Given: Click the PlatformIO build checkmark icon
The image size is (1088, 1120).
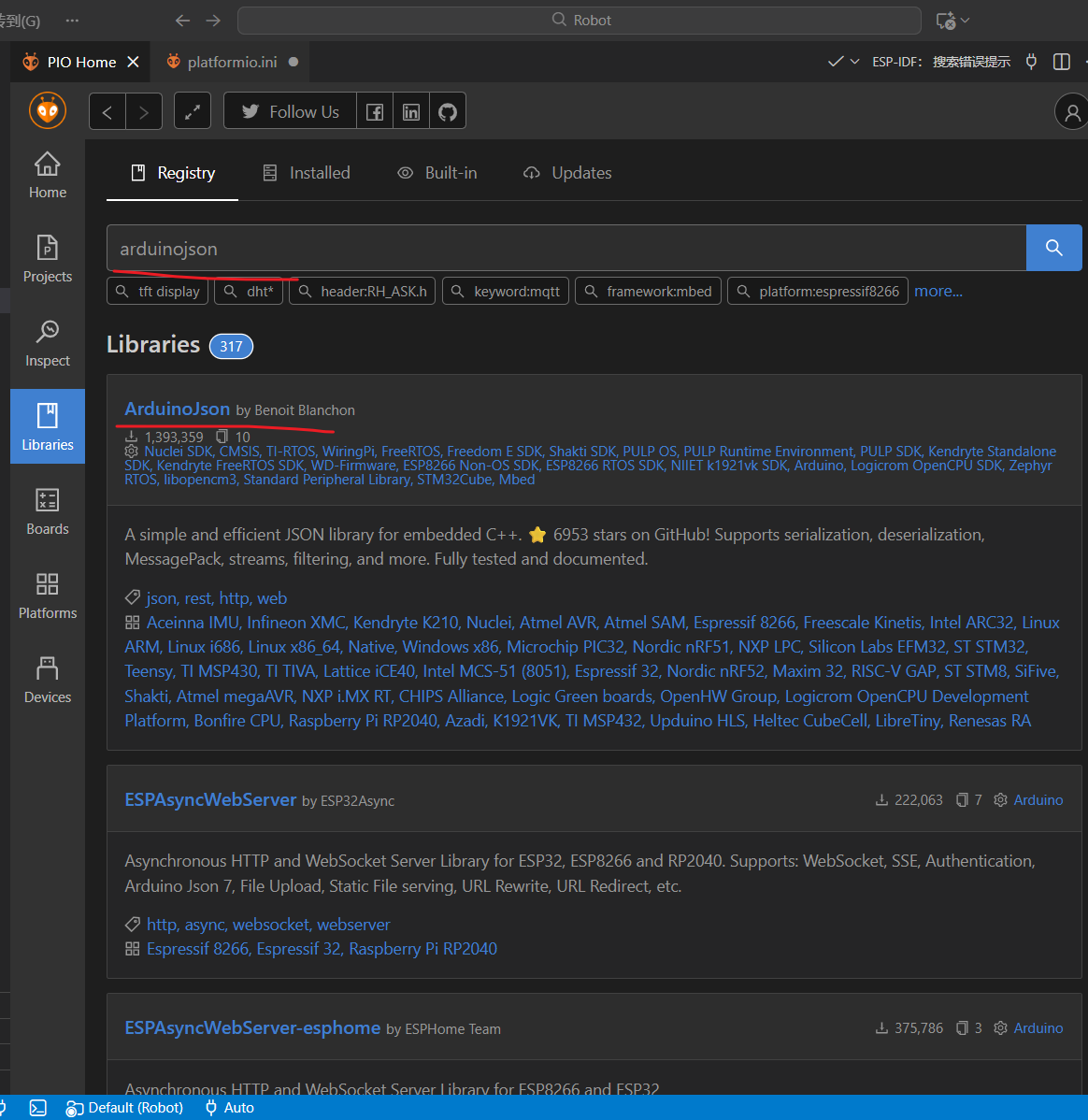Looking at the screenshot, I should [835, 62].
